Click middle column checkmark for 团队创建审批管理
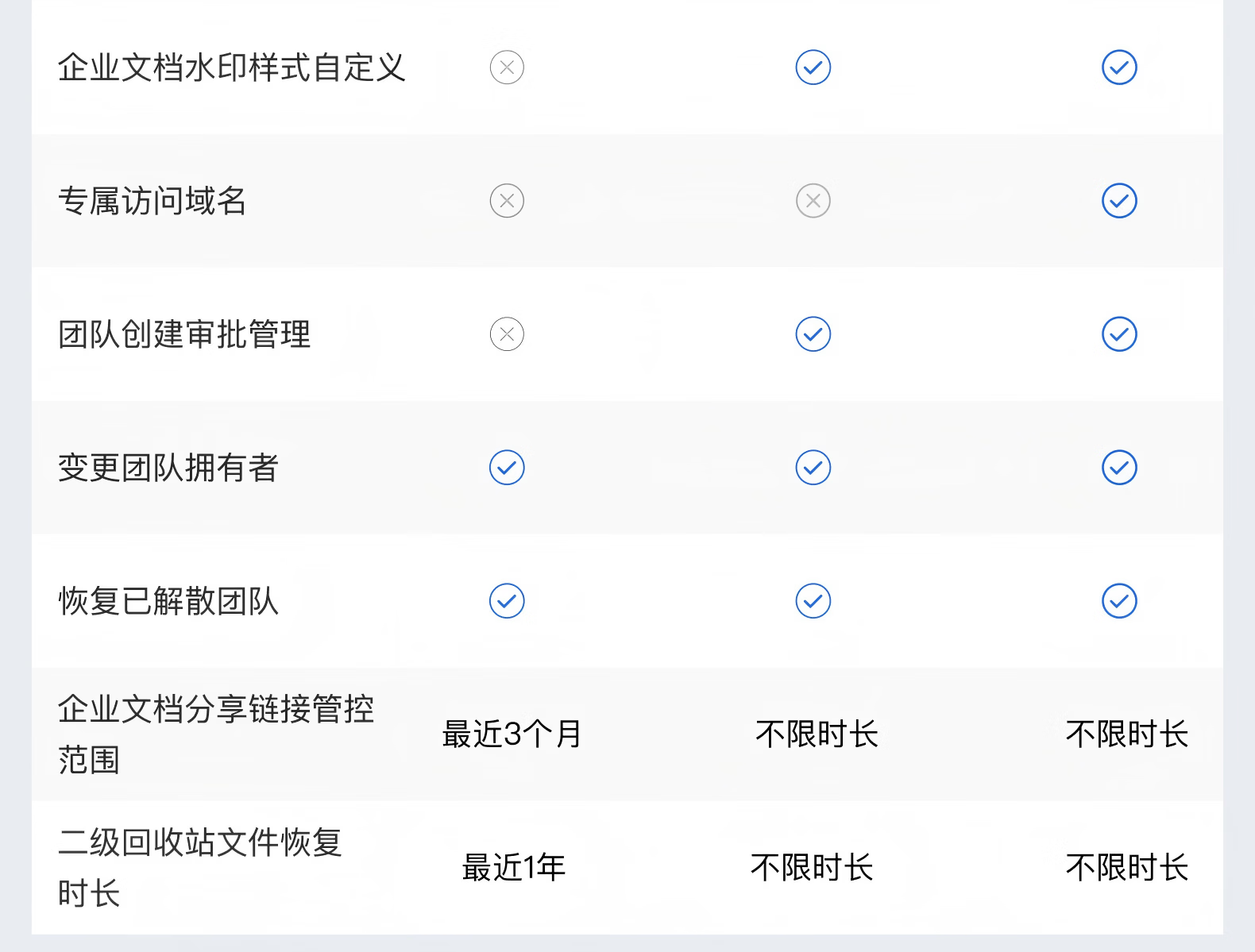 [813, 334]
